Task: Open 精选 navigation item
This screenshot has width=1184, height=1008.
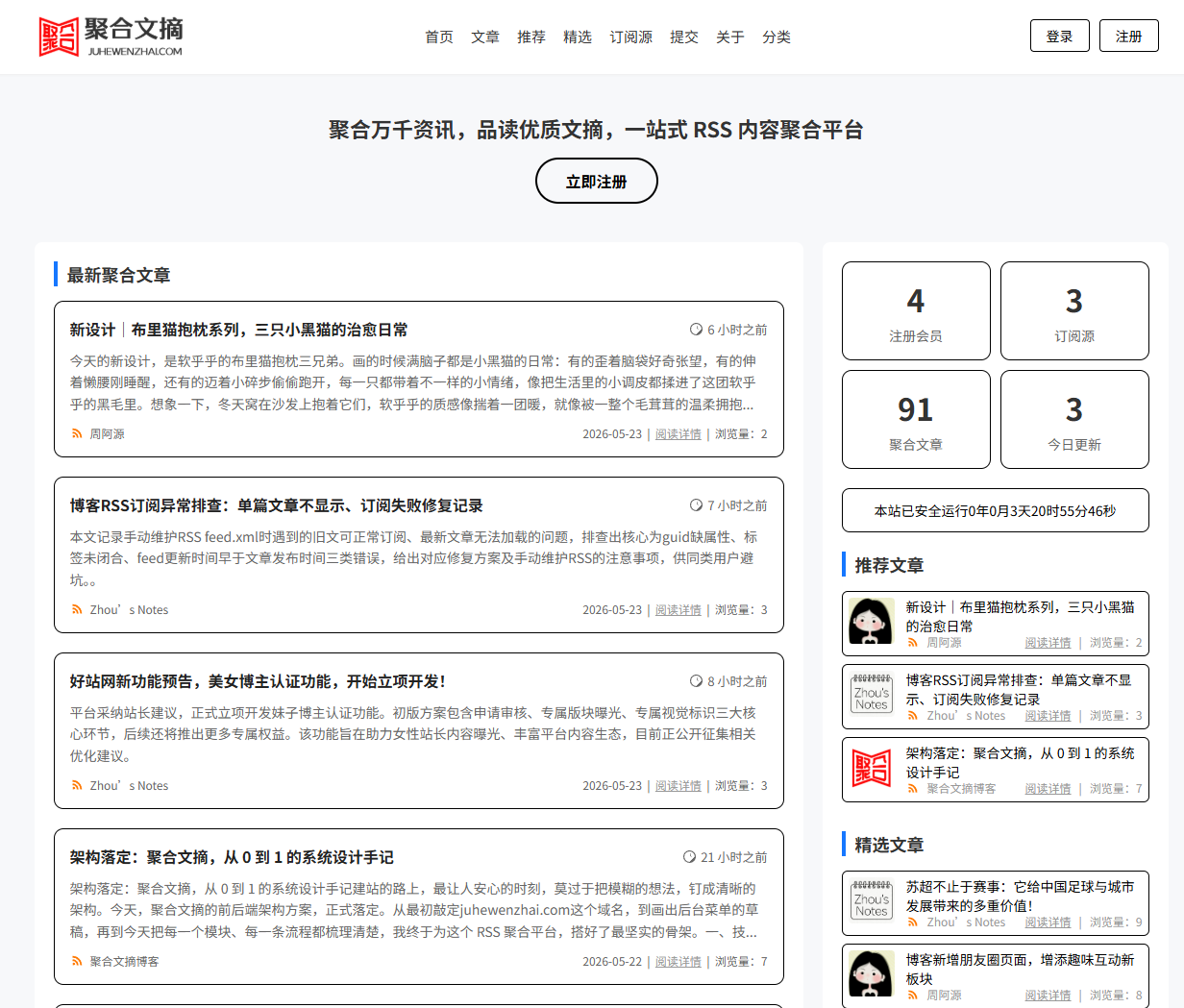Action: 578,37
